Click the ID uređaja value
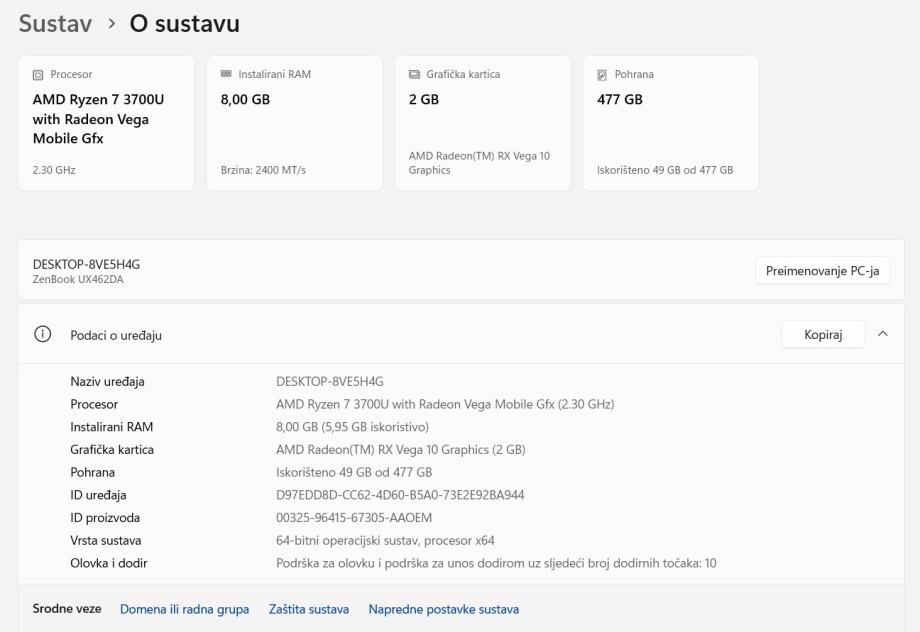Viewport: 920px width, 632px height. [x=400, y=495]
